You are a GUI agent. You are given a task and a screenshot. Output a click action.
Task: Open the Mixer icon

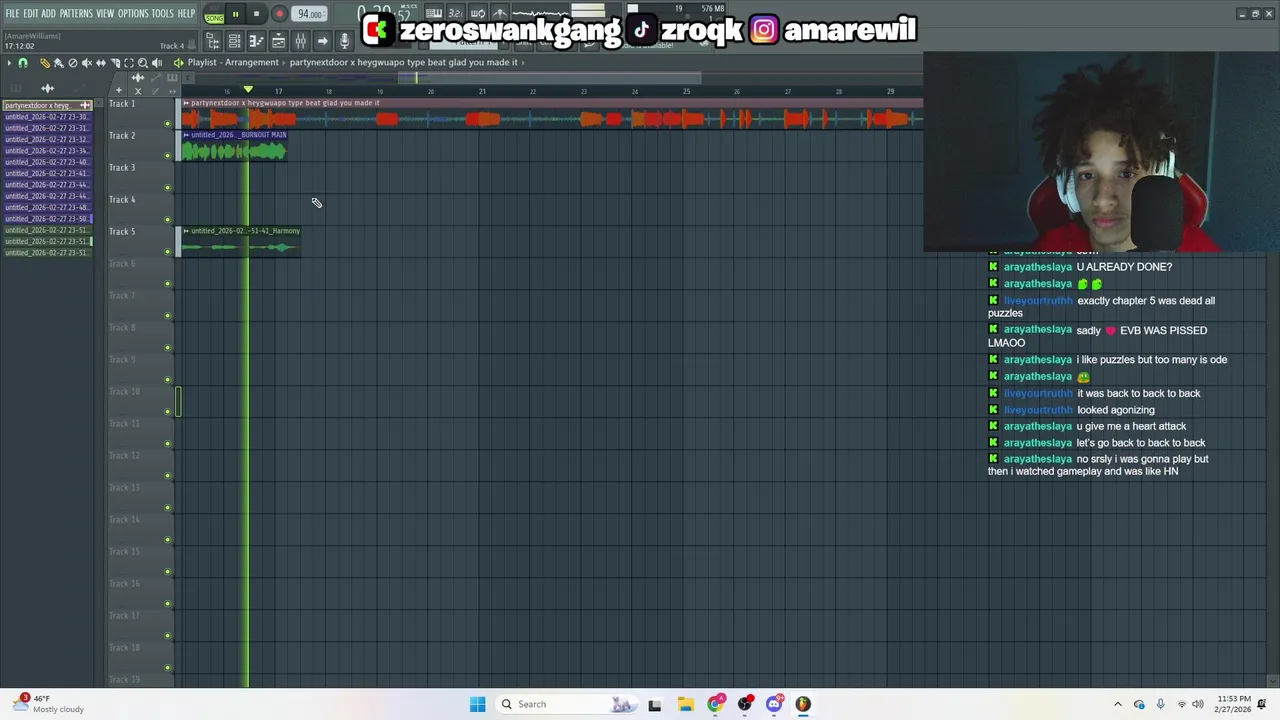pos(301,41)
